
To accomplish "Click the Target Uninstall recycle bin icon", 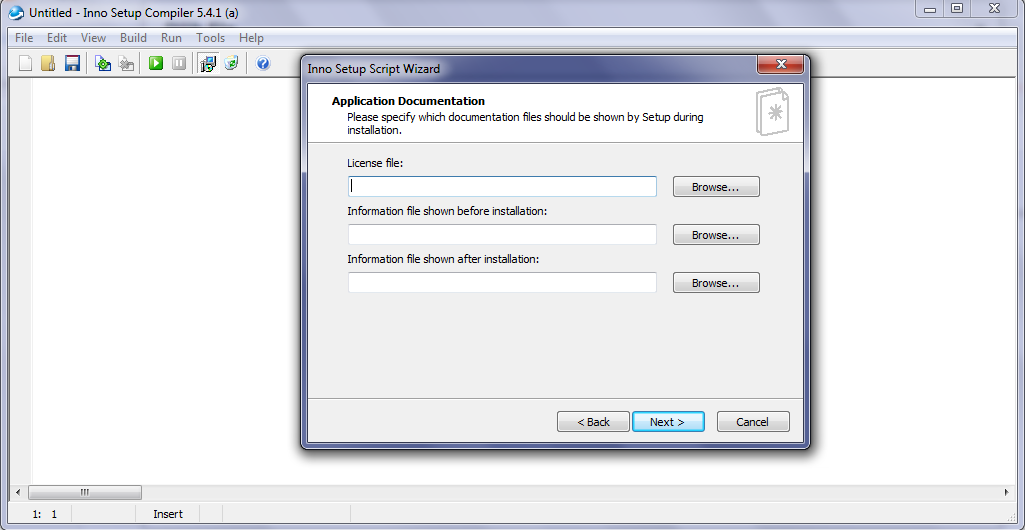I will pyautogui.click(x=231, y=63).
